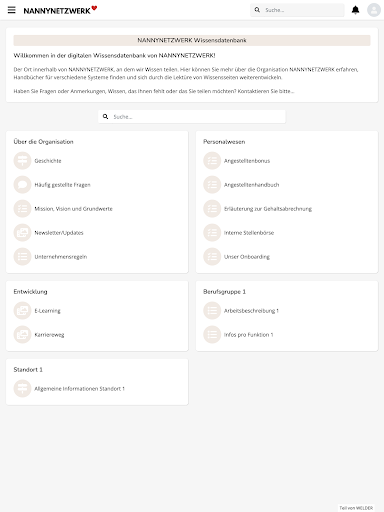This screenshot has height=512, width=384.
Task: Click the Unternehmensregeln list icon
Action: 22,257
